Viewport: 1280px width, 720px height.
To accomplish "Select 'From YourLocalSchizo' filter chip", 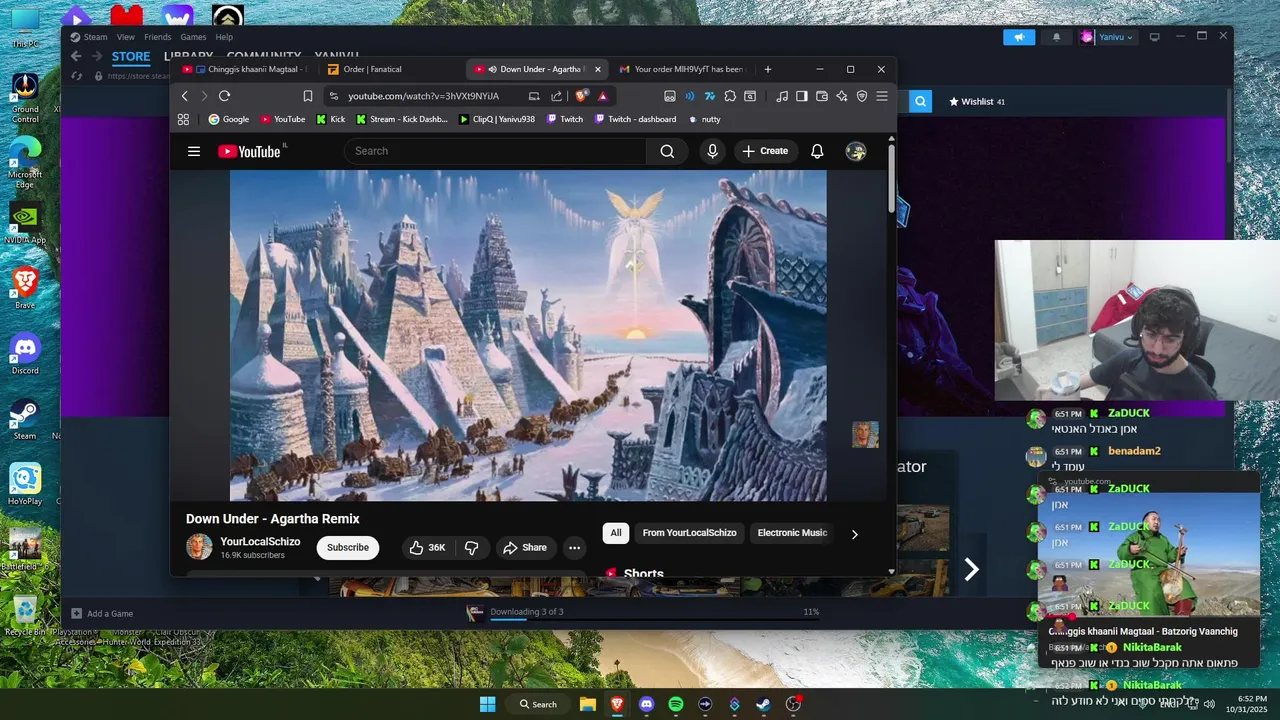I will pos(690,533).
